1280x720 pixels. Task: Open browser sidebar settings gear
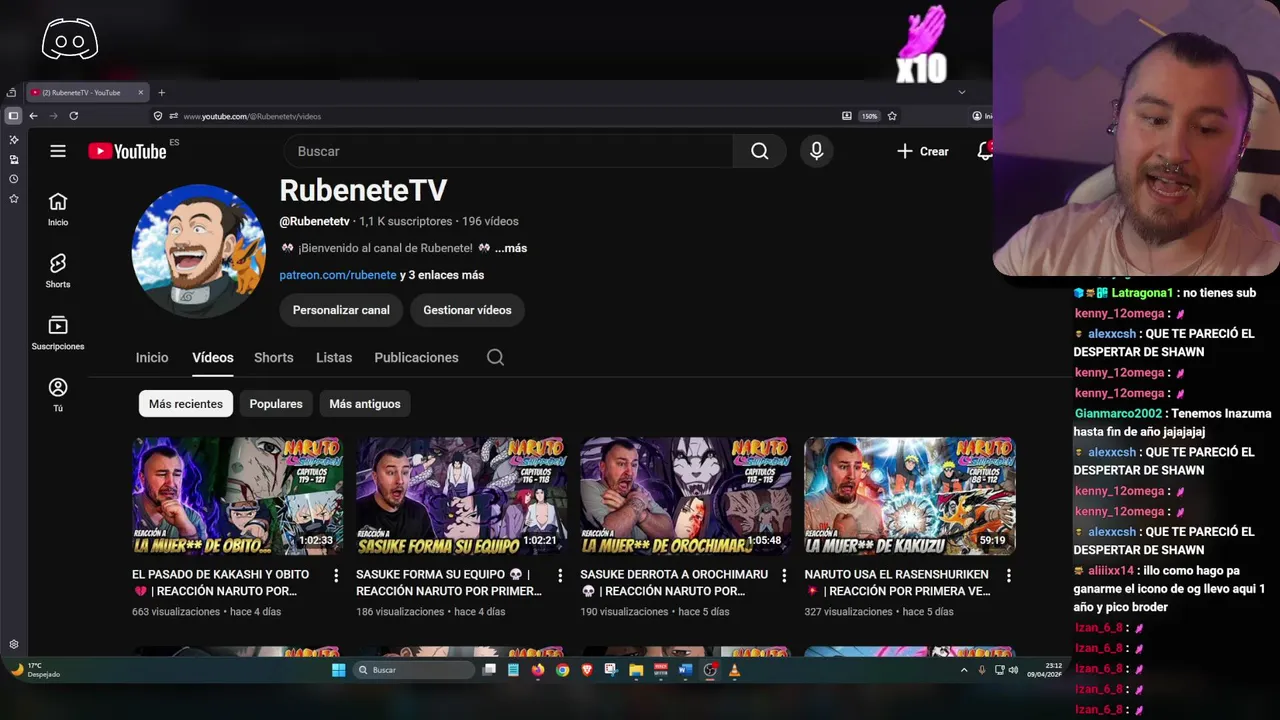tap(14, 645)
